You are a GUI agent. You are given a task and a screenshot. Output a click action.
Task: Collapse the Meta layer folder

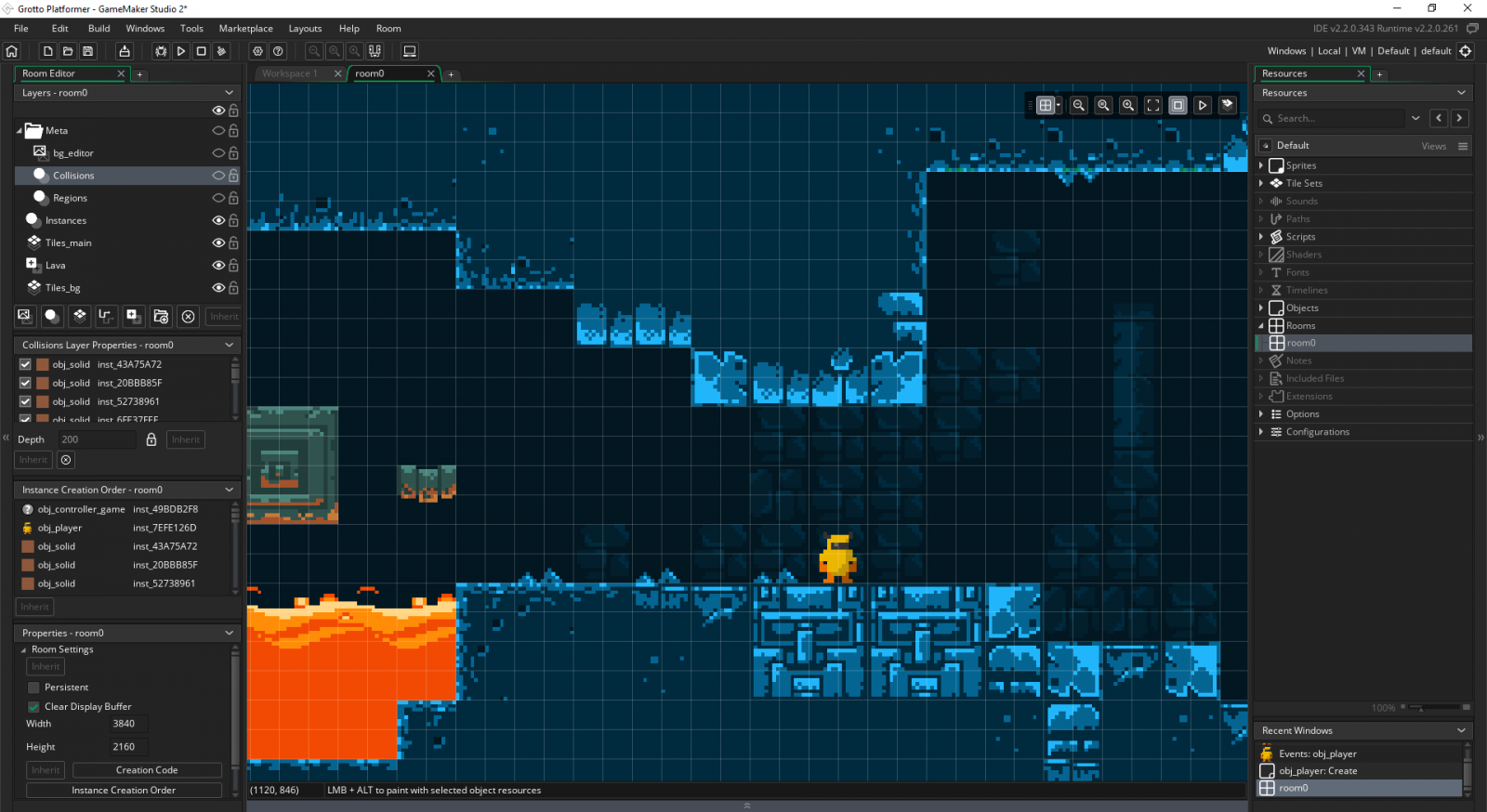(20, 131)
